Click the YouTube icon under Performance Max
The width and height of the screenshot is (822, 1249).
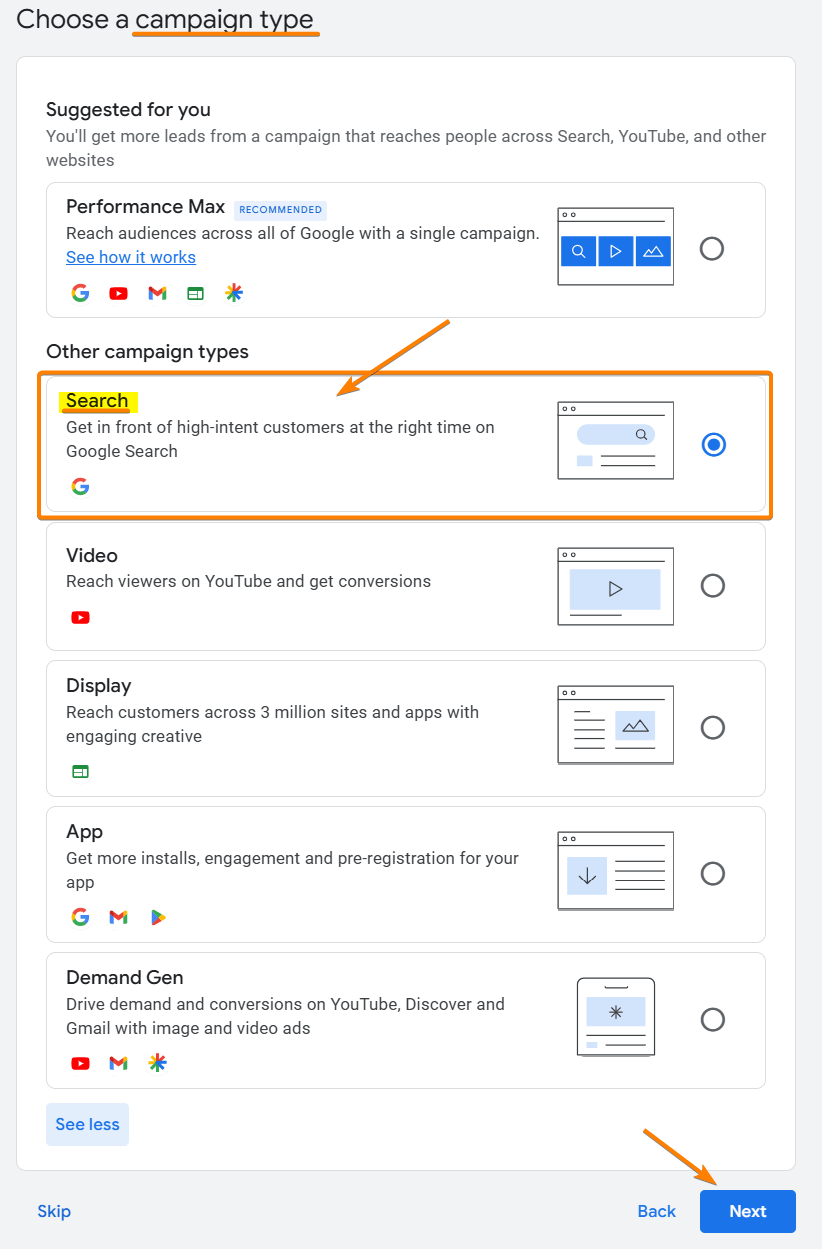click(x=119, y=293)
